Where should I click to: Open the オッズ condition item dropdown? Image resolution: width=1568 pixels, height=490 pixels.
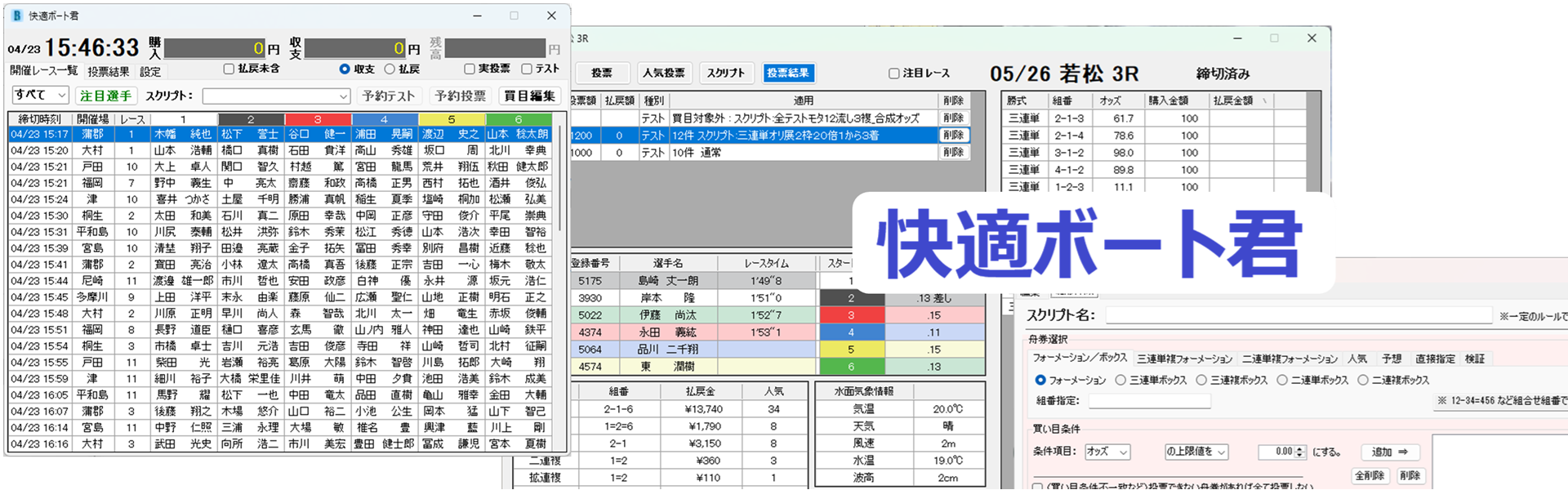tap(1107, 452)
